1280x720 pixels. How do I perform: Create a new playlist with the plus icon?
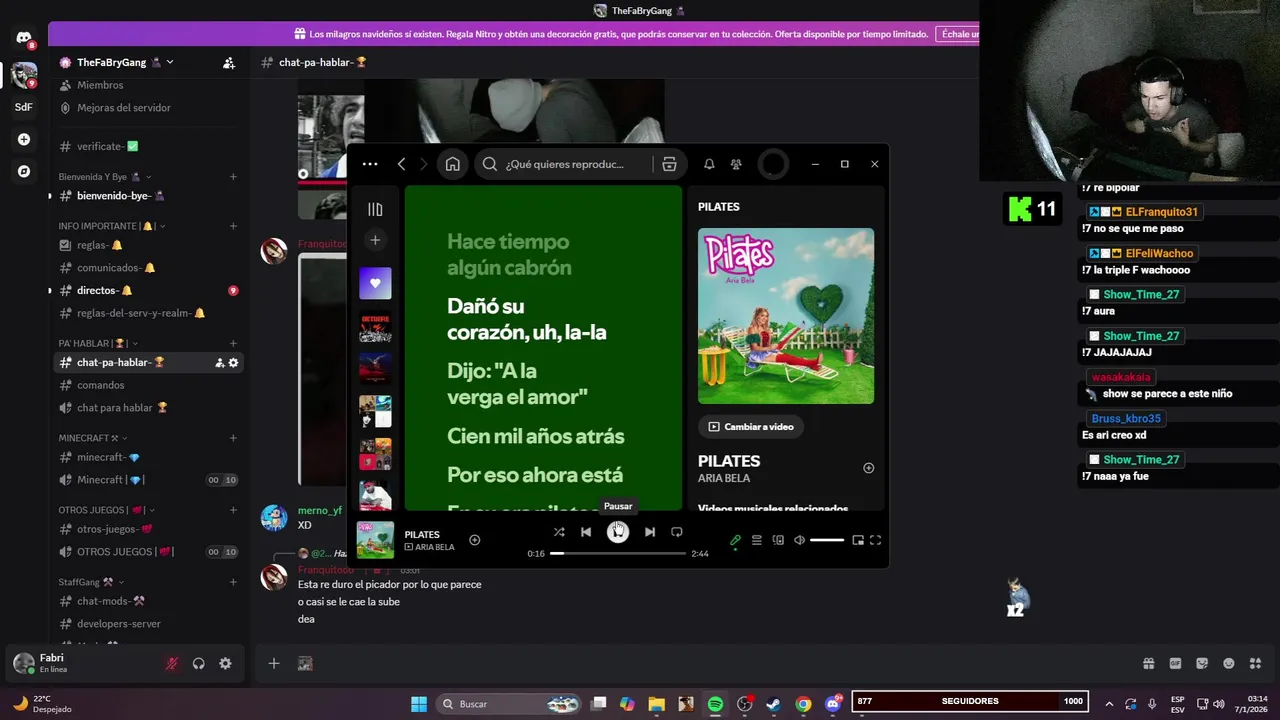(x=375, y=240)
